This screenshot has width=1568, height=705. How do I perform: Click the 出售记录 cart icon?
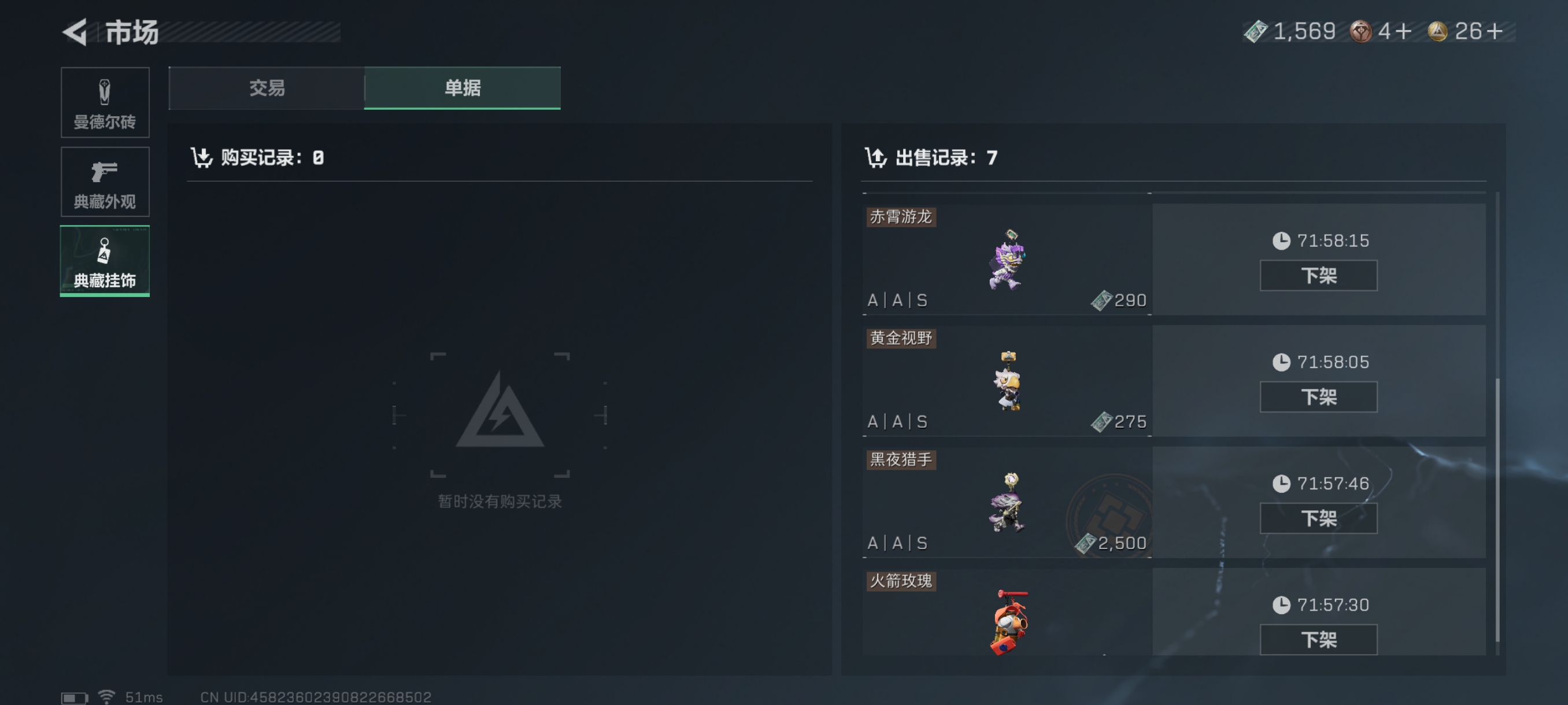(x=876, y=158)
